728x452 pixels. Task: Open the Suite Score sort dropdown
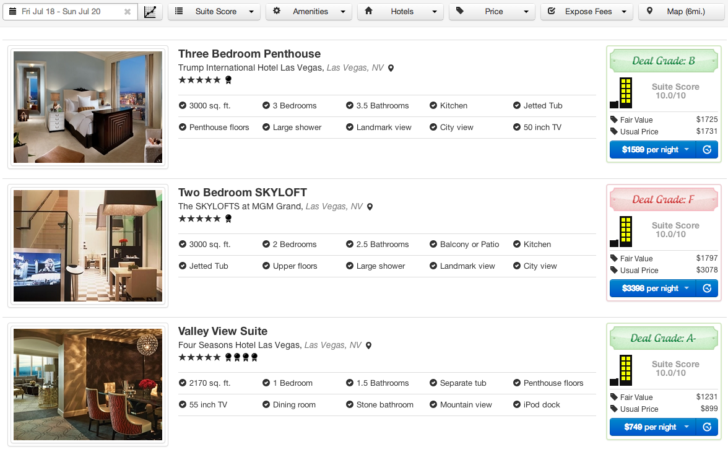pyautogui.click(x=216, y=12)
